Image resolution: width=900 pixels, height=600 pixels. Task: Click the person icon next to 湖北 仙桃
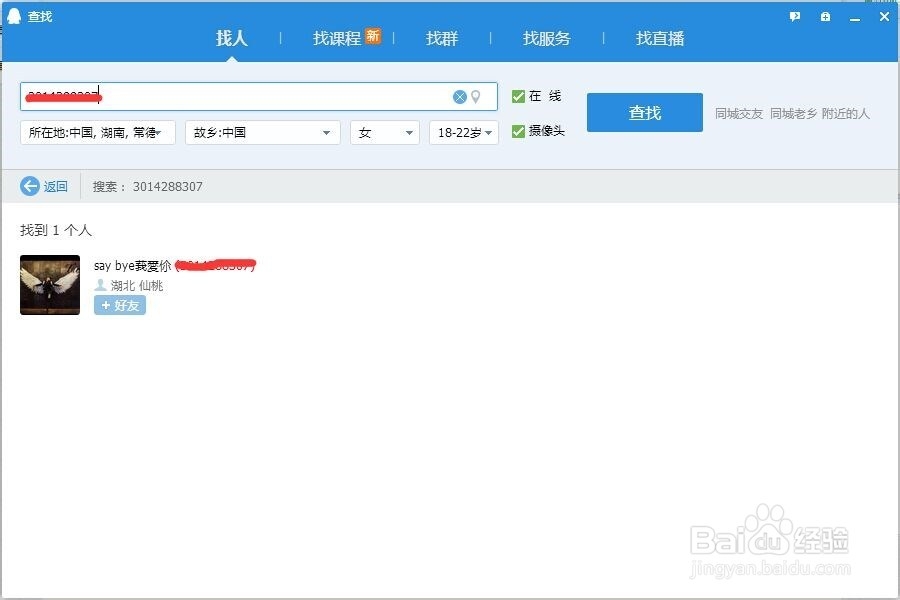click(100, 285)
